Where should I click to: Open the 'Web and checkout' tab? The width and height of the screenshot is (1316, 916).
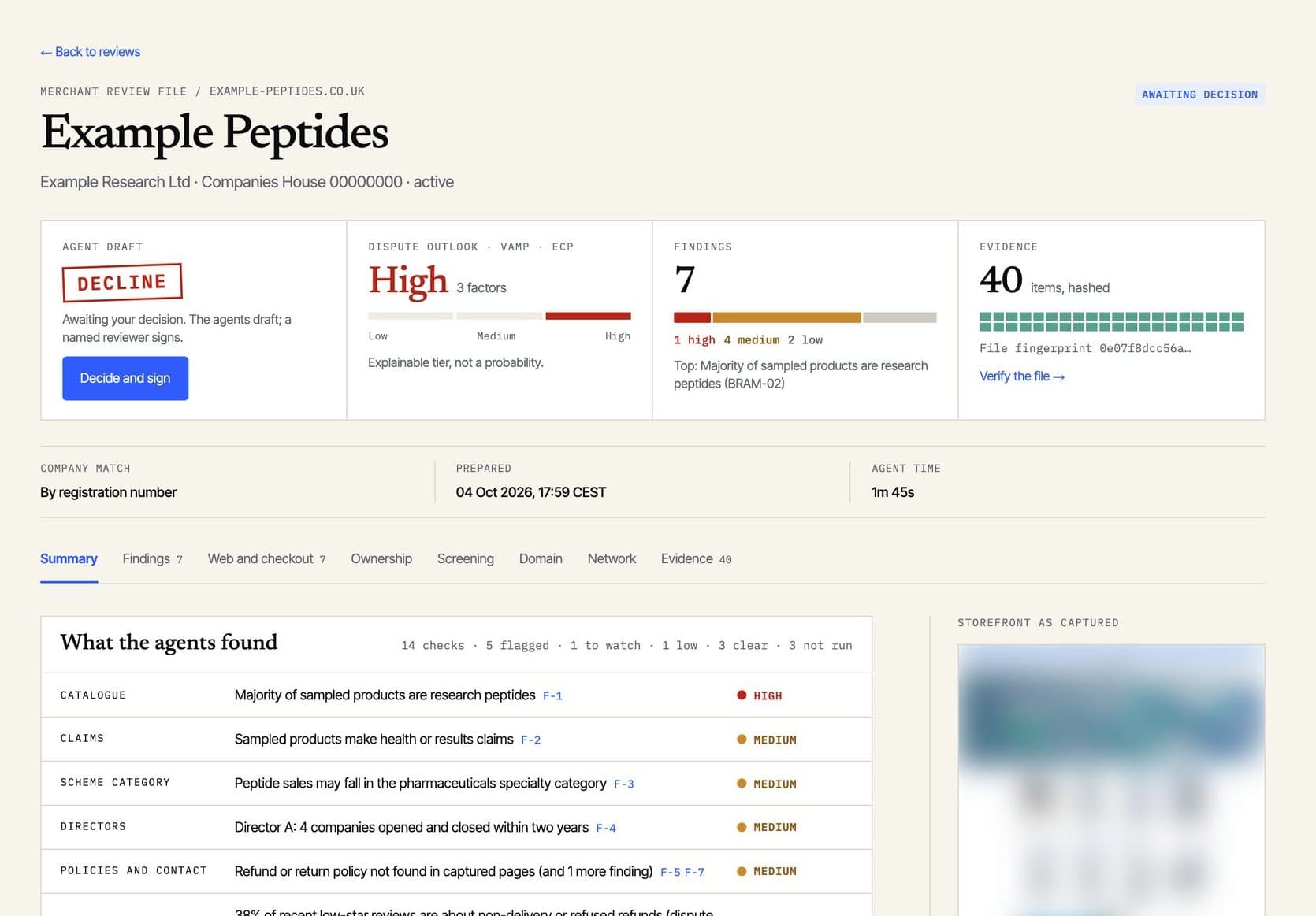pos(266,558)
